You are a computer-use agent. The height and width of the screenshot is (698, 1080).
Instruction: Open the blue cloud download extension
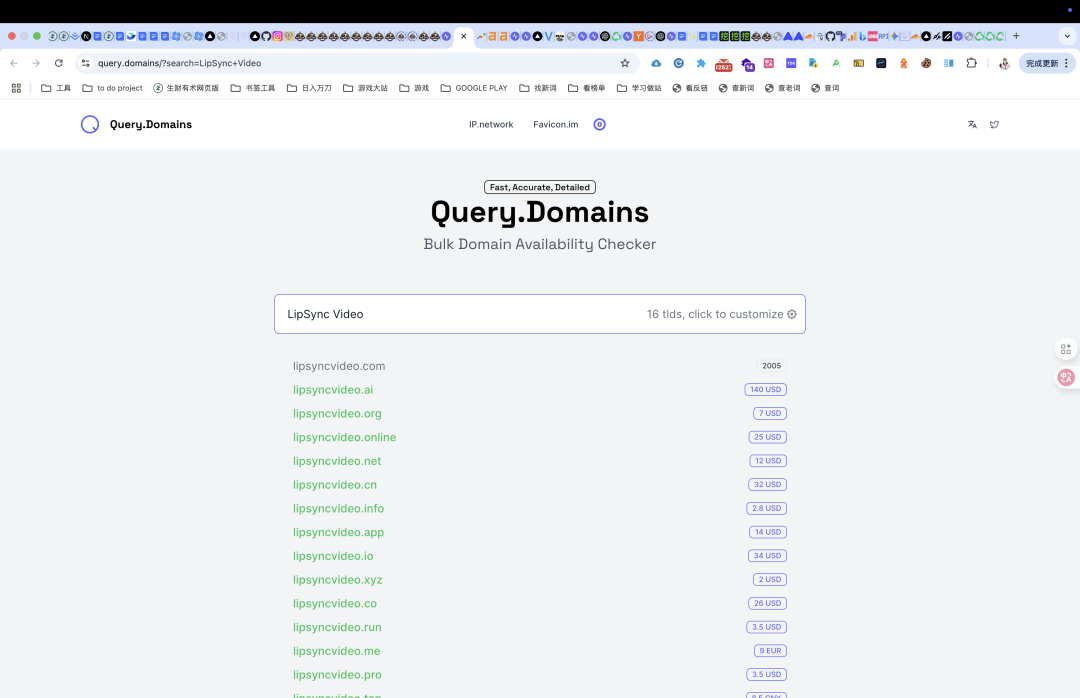point(656,63)
